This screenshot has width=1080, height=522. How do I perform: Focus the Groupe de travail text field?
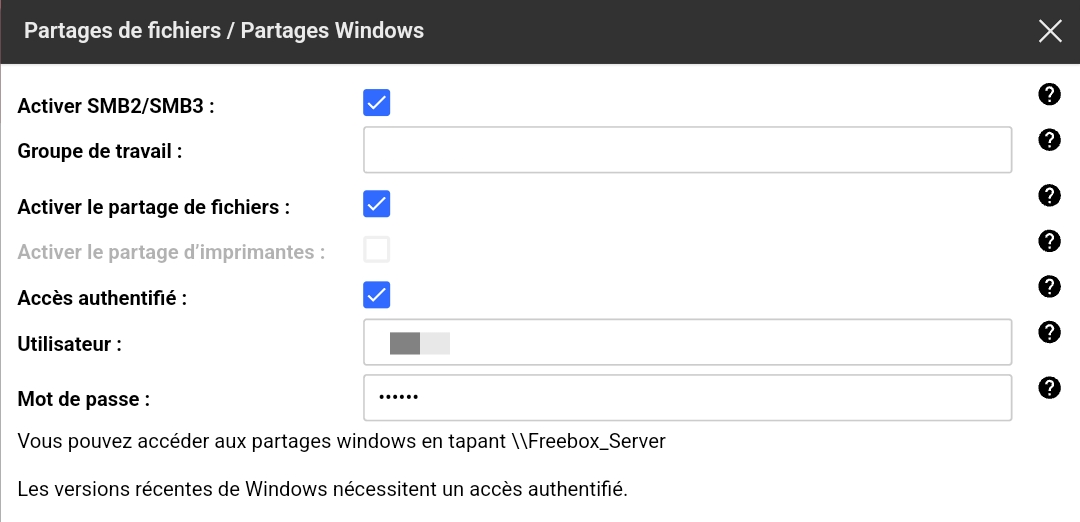[687, 150]
